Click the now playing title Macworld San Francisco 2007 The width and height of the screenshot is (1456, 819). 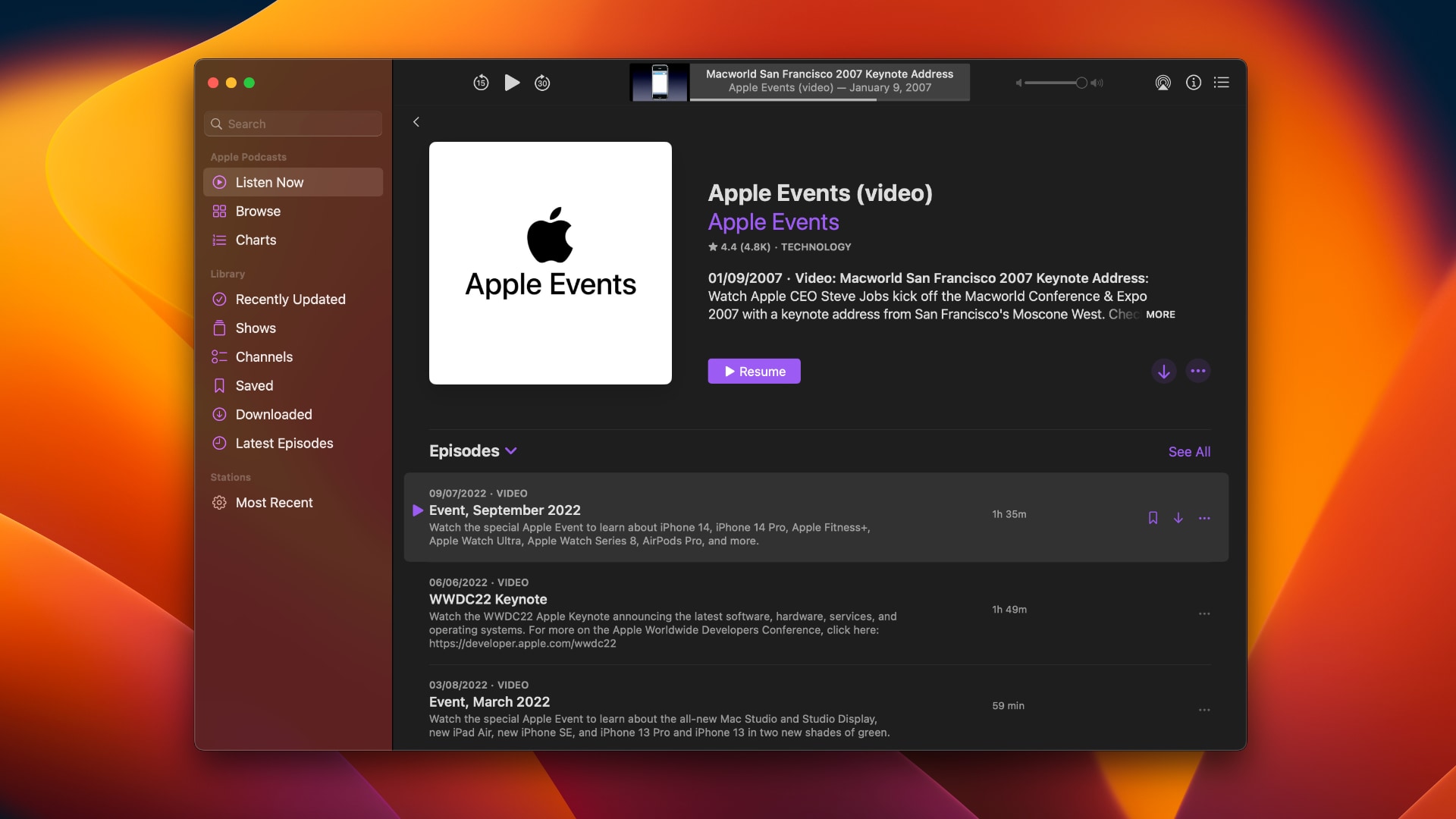click(830, 74)
